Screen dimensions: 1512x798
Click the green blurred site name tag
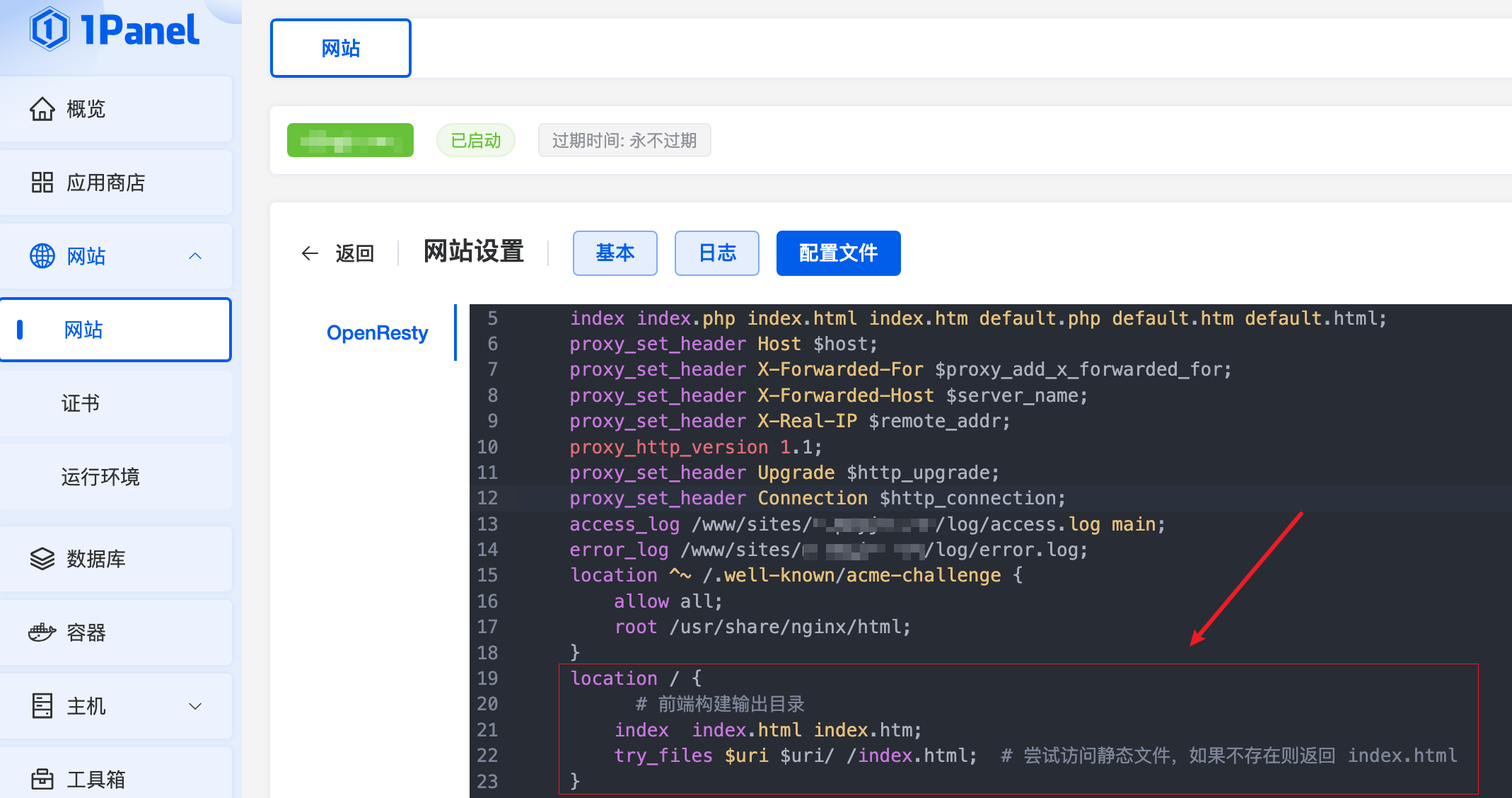[350, 140]
